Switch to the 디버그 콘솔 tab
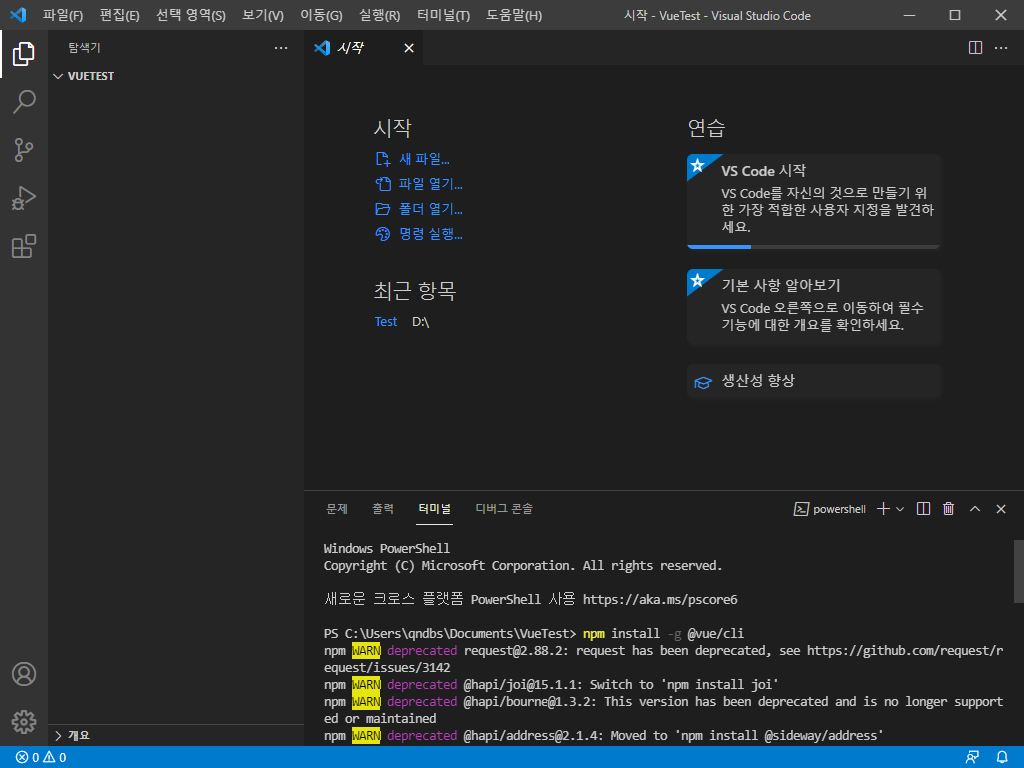Image resolution: width=1024 pixels, height=768 pixels. click(x=504, y=509)
